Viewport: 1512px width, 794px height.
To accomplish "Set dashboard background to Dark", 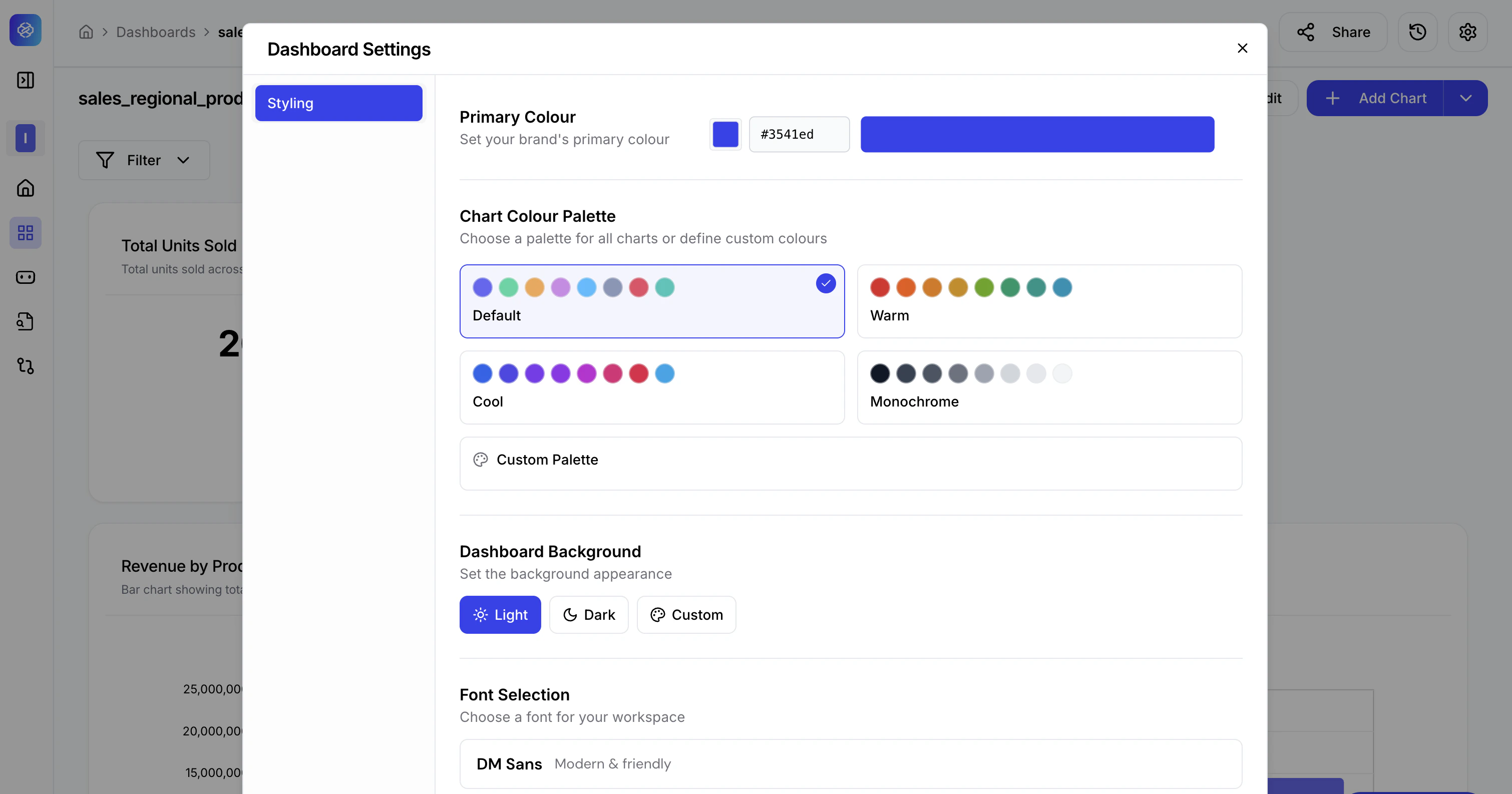I will click(589, 614).
